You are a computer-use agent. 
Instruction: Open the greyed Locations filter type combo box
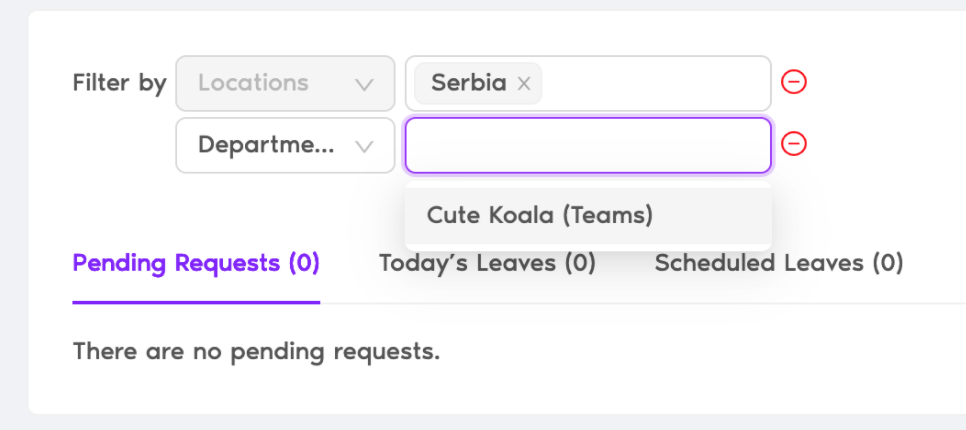tap(285, 83)
